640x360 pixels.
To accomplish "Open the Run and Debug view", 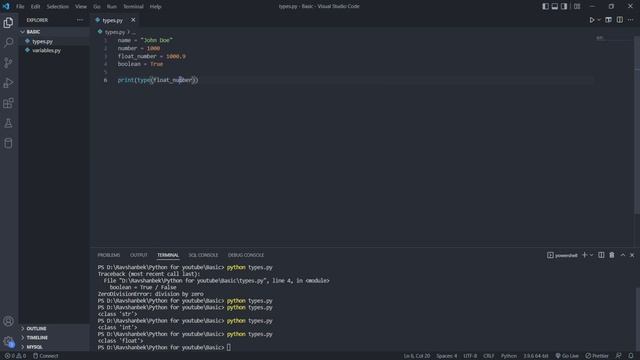I will click(8, 83).
